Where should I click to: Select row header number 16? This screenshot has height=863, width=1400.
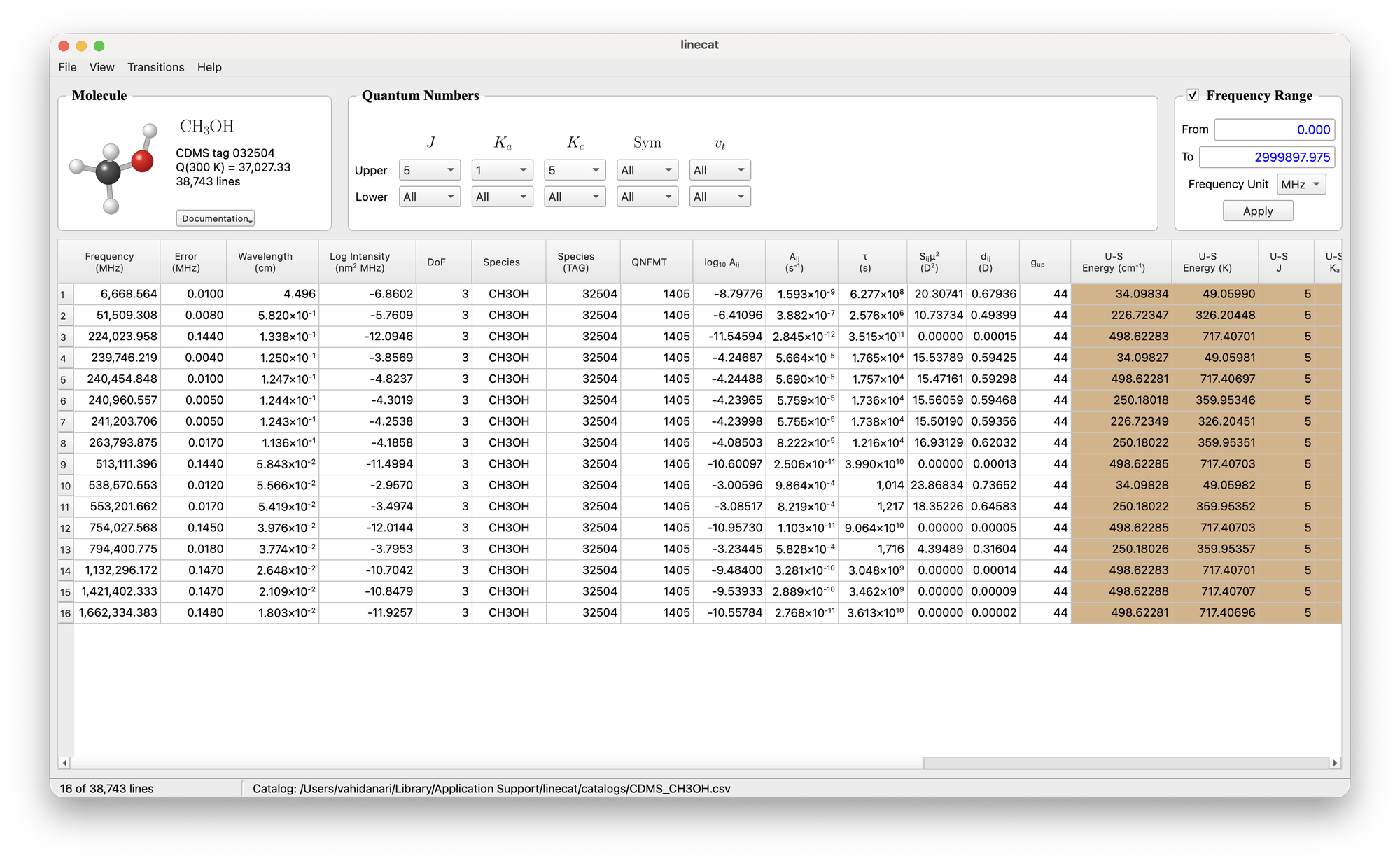[66, 613]
